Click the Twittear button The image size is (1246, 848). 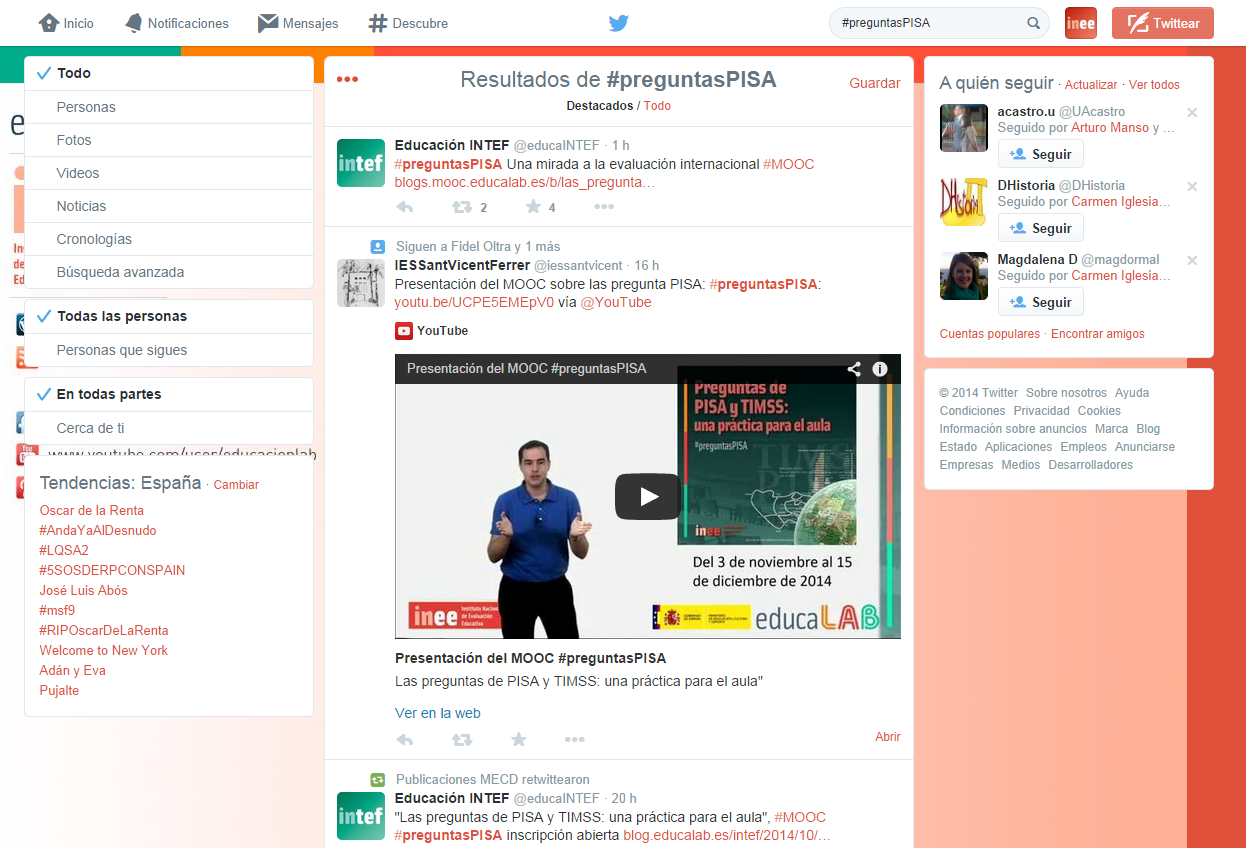point(1163,23)
